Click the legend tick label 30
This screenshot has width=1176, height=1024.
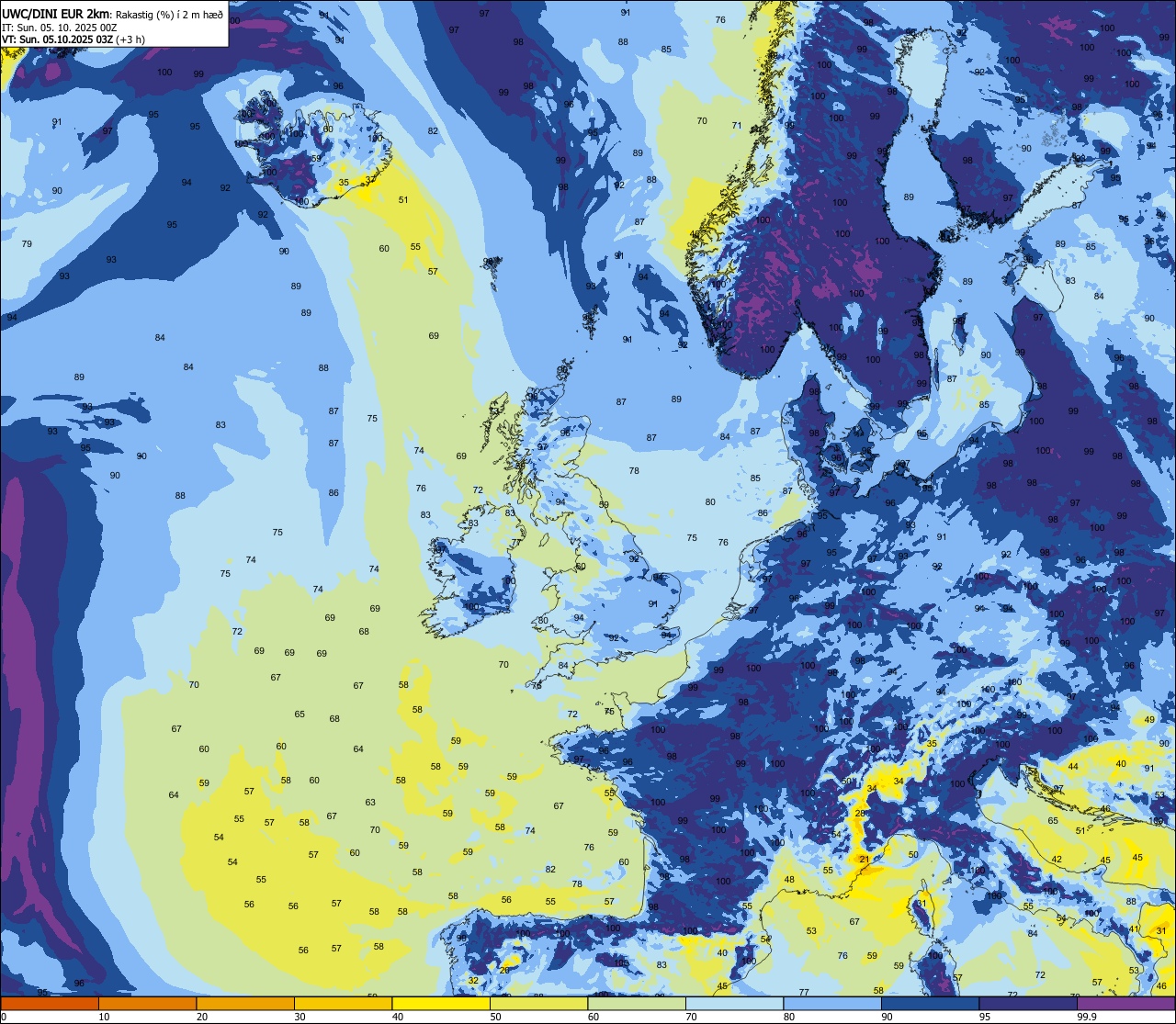300,1017
